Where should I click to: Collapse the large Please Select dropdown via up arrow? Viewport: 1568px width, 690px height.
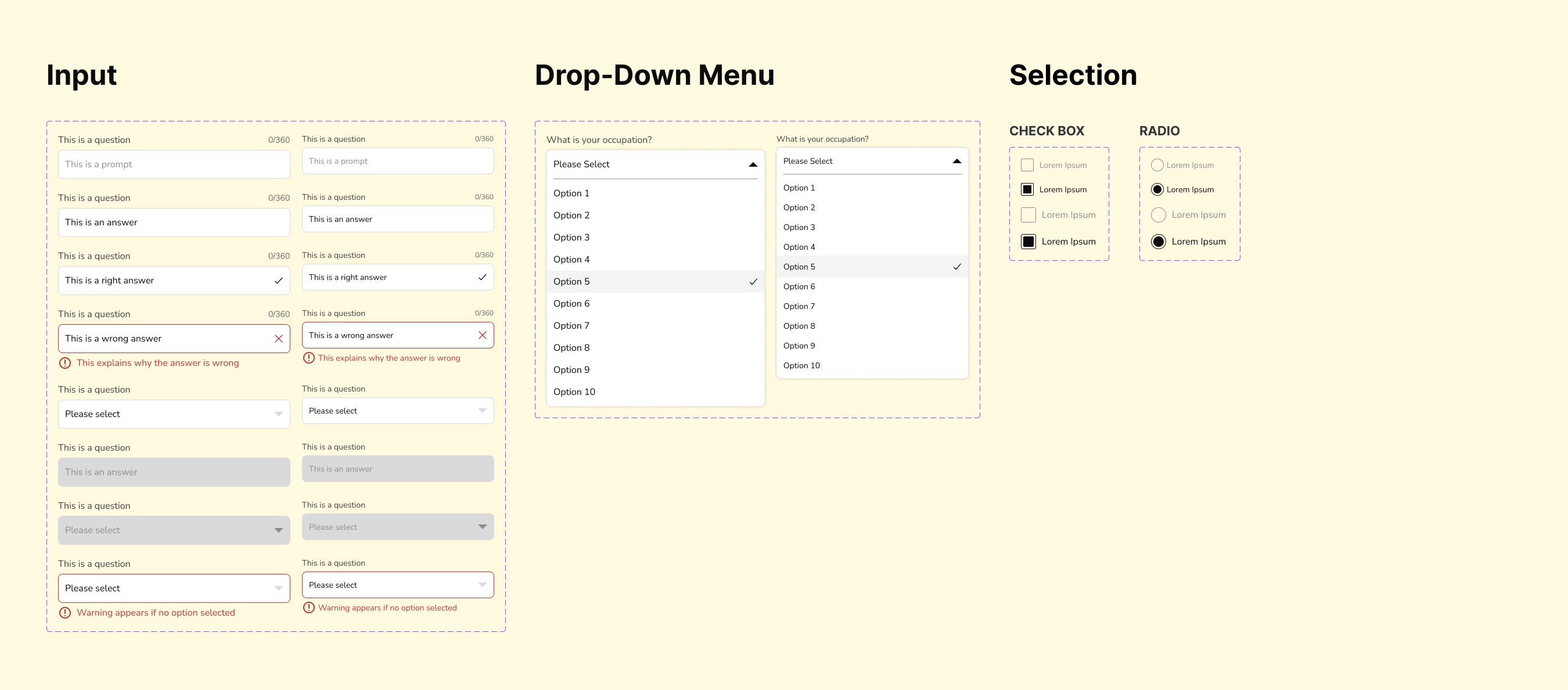point(752,164)
